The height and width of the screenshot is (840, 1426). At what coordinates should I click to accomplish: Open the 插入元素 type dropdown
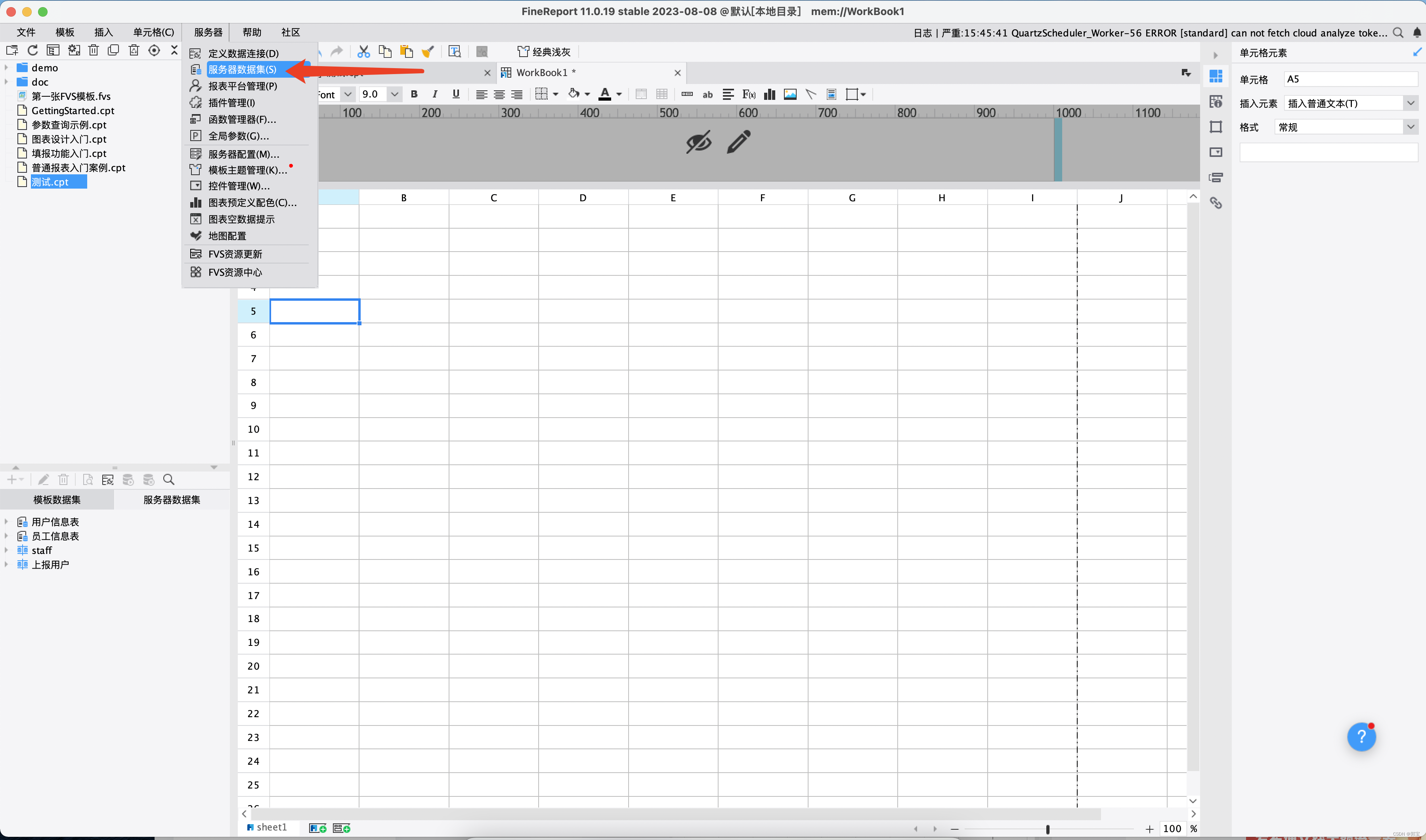1410,103
